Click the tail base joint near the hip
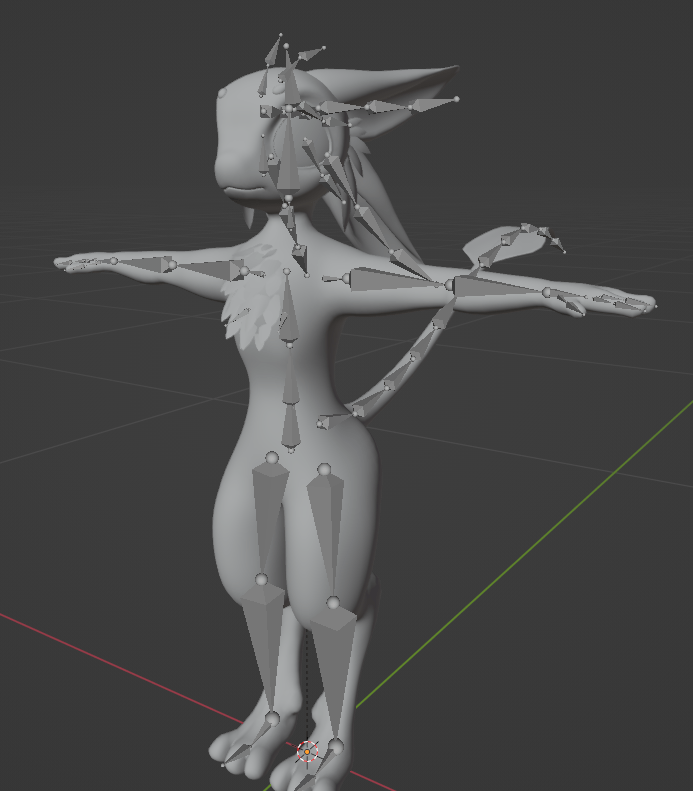This screenshot has height=791, width=693. [x=323, y=424]
